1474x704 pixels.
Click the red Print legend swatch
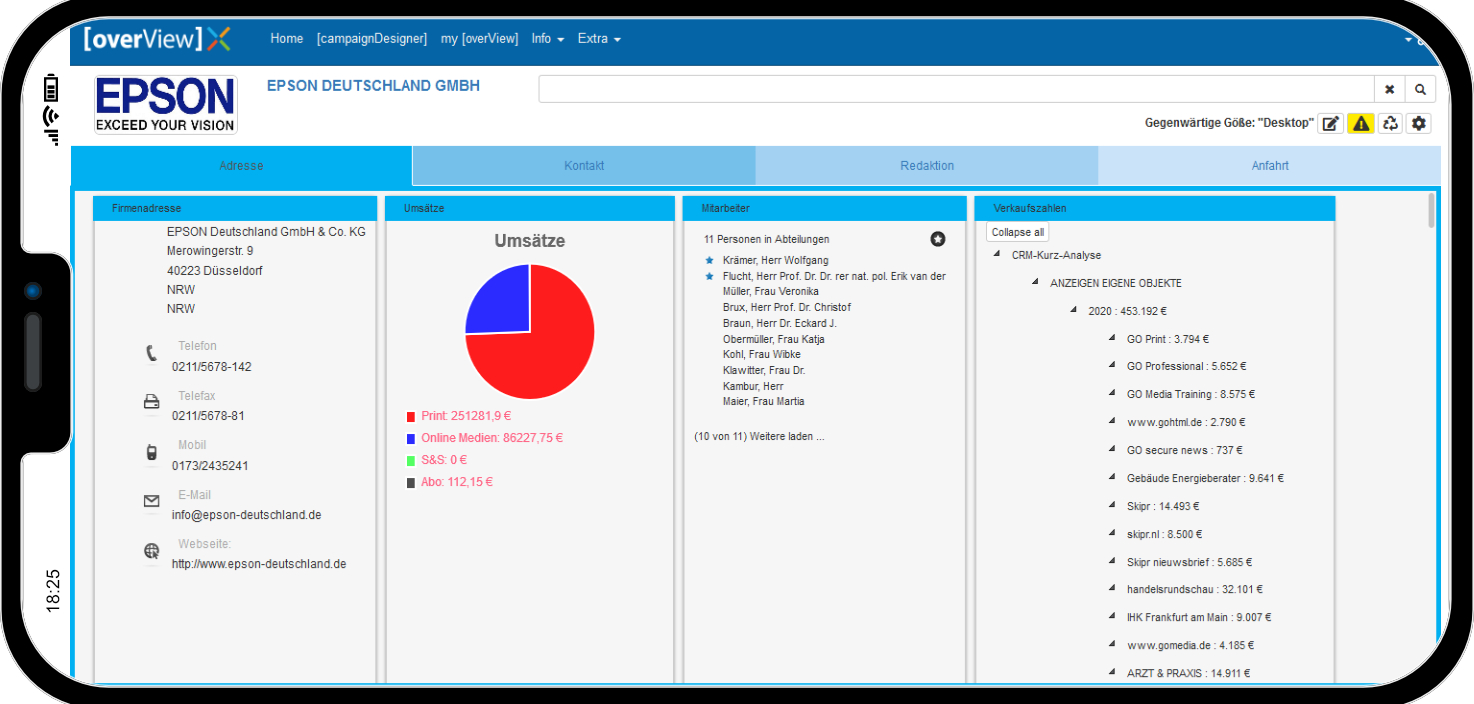[x=411, y=416]
